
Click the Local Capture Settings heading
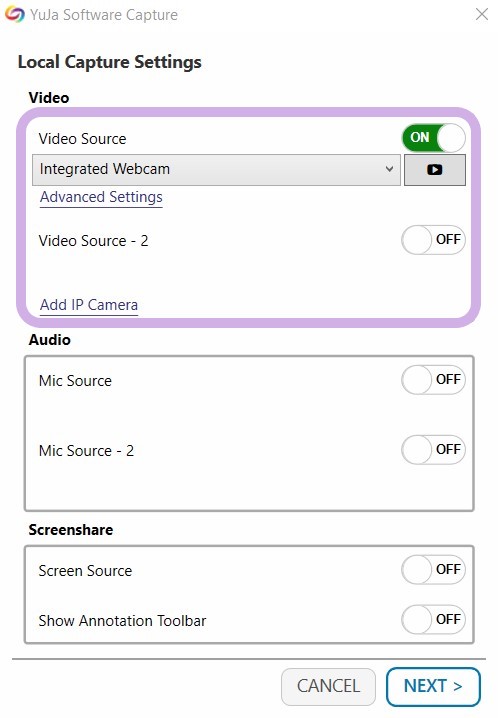pos(109,62)
